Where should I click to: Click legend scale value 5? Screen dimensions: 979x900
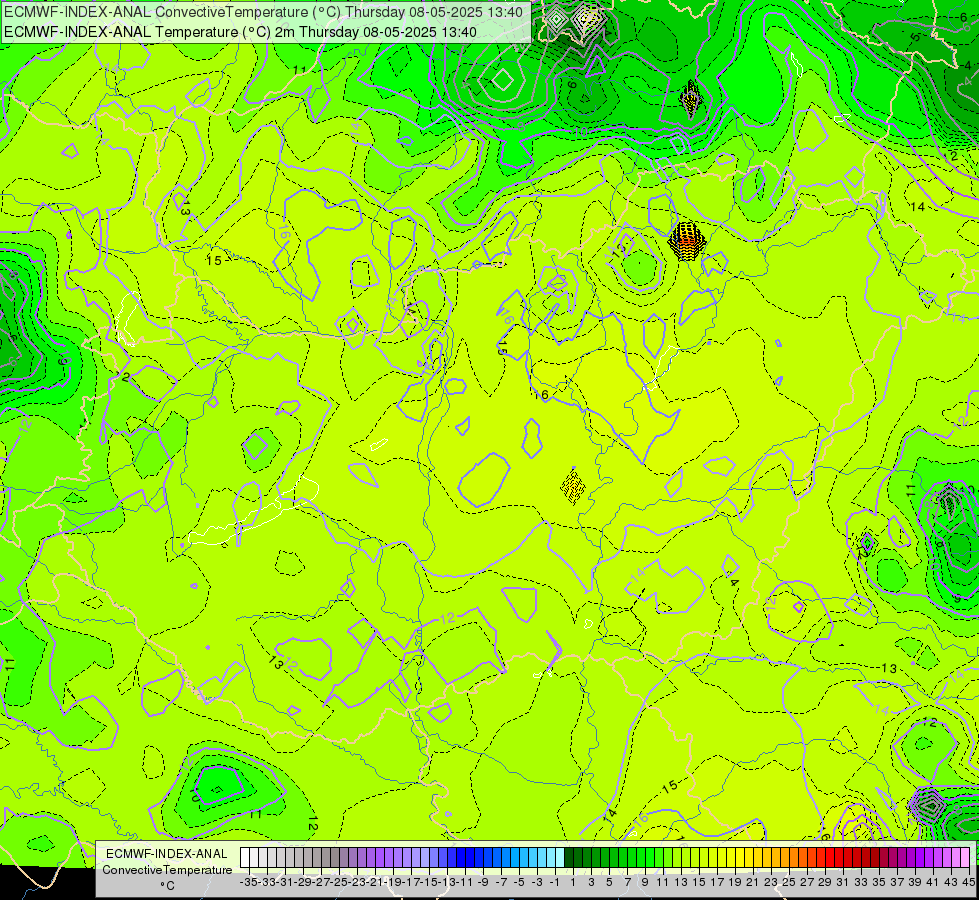pos(609,882)
